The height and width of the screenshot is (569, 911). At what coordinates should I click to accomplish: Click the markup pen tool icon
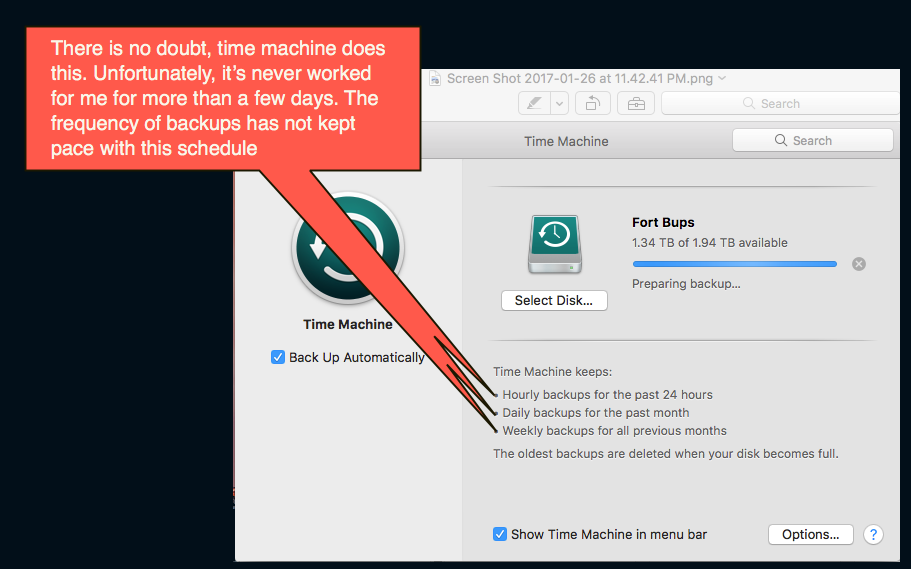535,103
